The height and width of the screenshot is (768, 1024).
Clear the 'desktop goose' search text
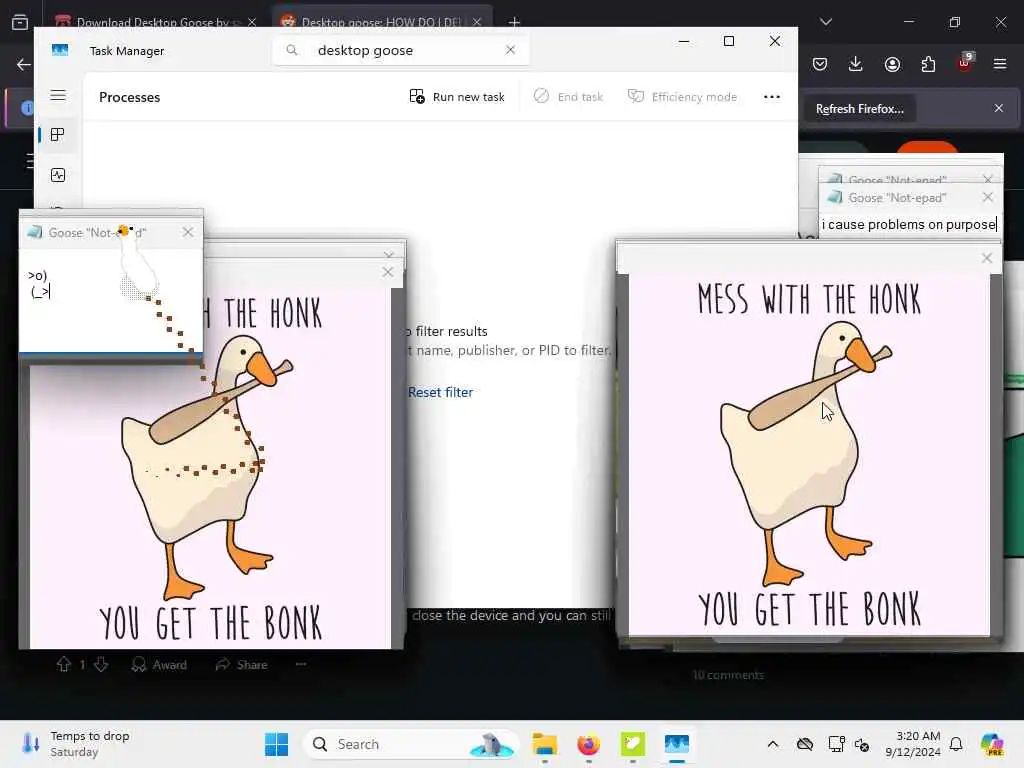click(x=510, y=50)
